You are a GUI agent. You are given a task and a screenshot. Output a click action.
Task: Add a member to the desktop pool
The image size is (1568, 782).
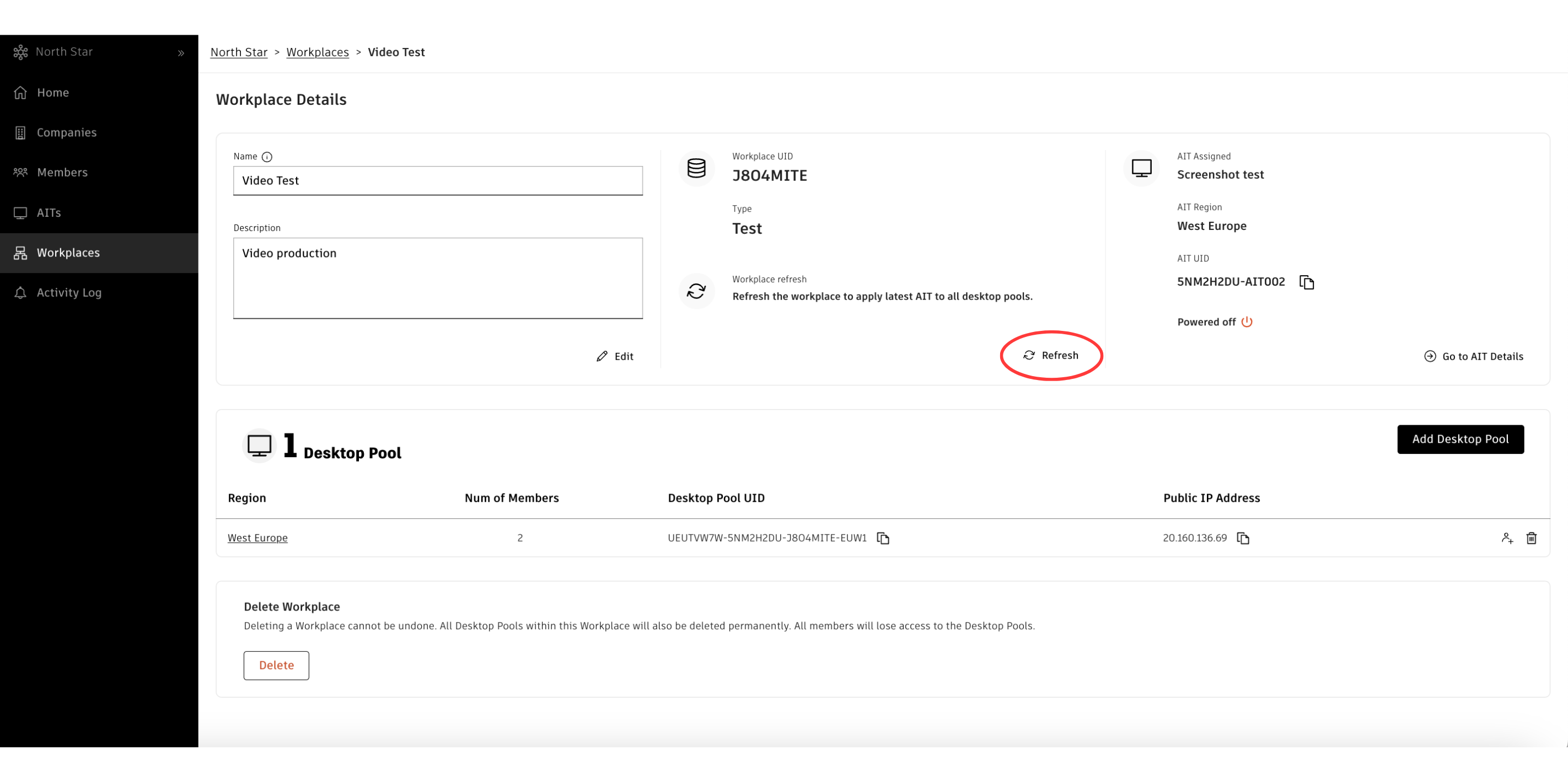tap(1506, 538)
